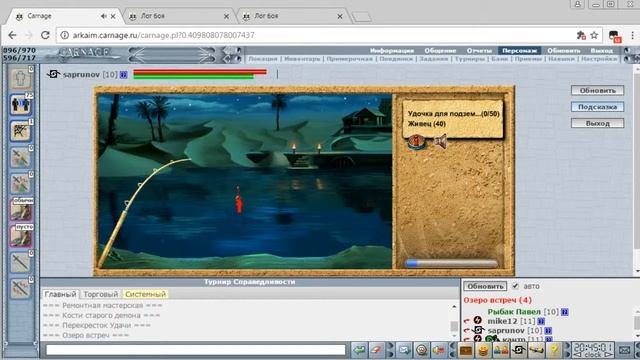
Task: Click the megaphone icon in bottom bar
Action: point(439,350)
